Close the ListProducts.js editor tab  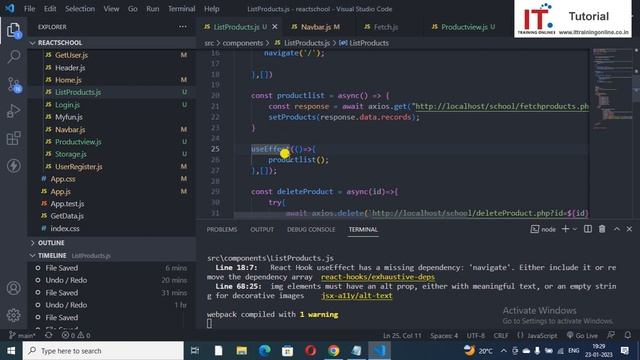[x=275, y=27]
